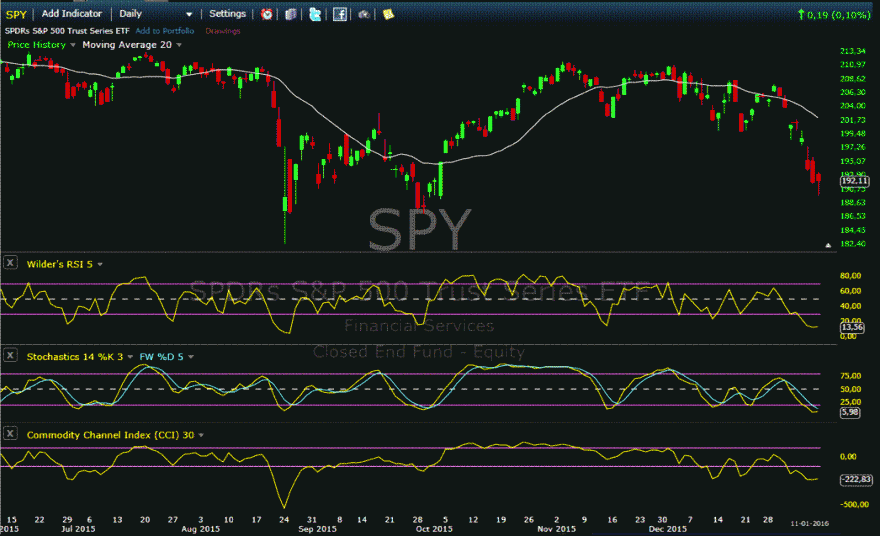Image resolution: width=880 pixels, height=536 pixels.
Task: Click the alarm clock alert icon
Action: click(x=267, y=14)
